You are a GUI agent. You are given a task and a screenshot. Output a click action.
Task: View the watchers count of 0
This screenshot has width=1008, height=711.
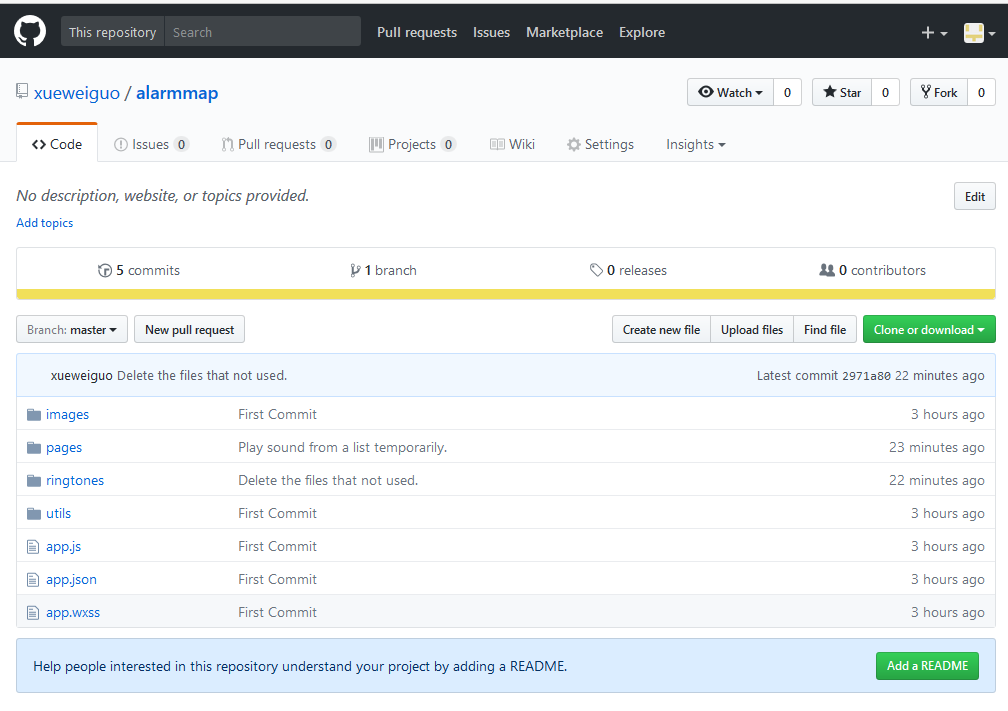[788, 93]
